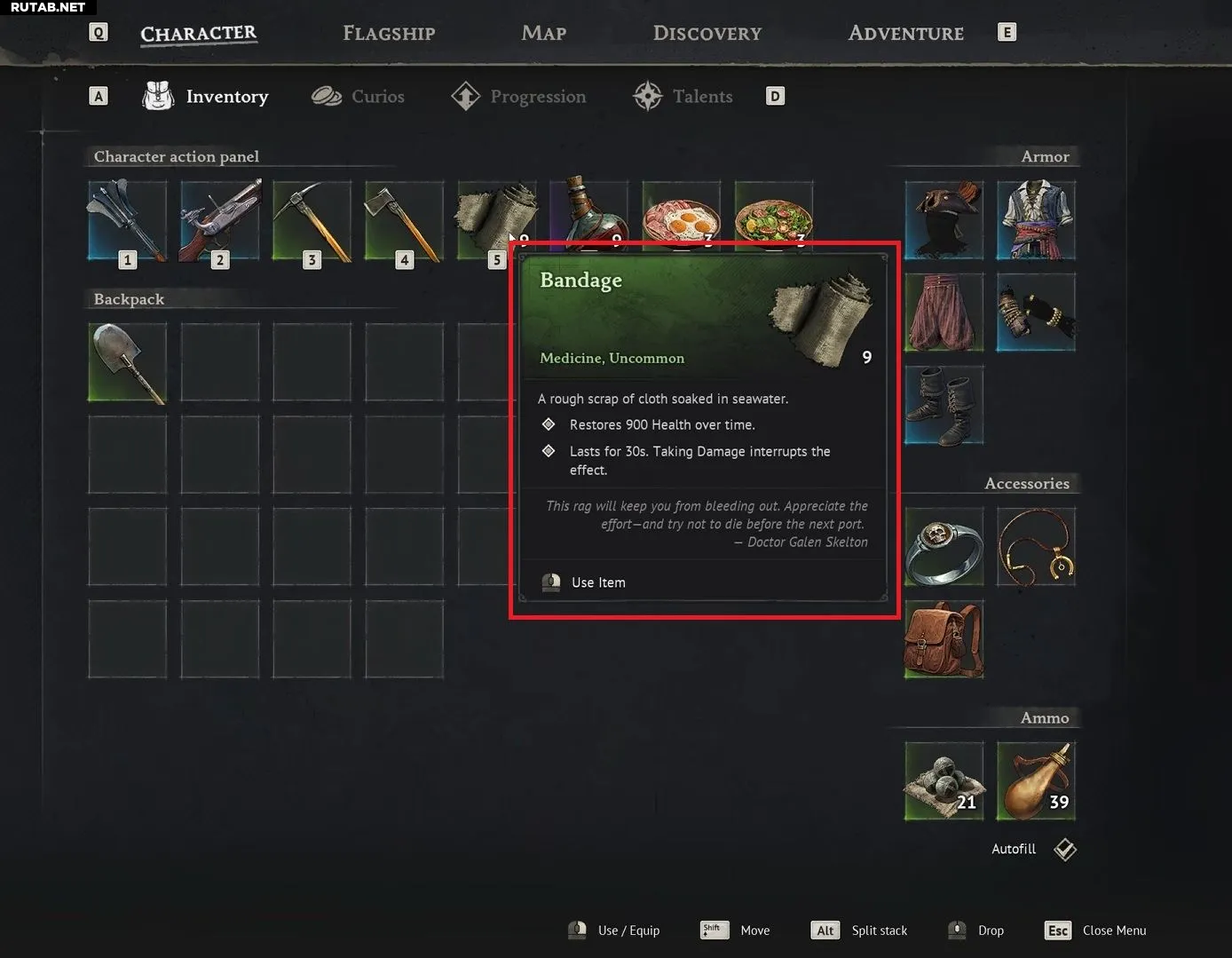Select the powder flask ammo slot
Image resolution: width=1232 pixels, height=958 pixels.
pos(1037,781)
